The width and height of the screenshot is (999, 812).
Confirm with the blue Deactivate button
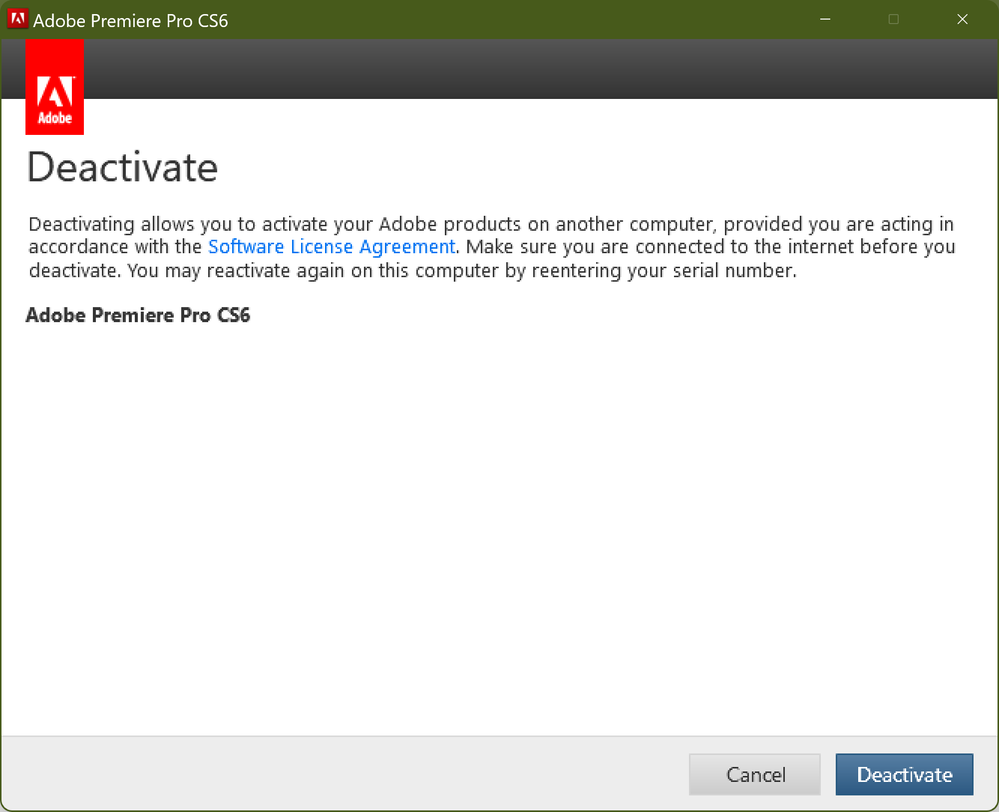pos(904,774)
